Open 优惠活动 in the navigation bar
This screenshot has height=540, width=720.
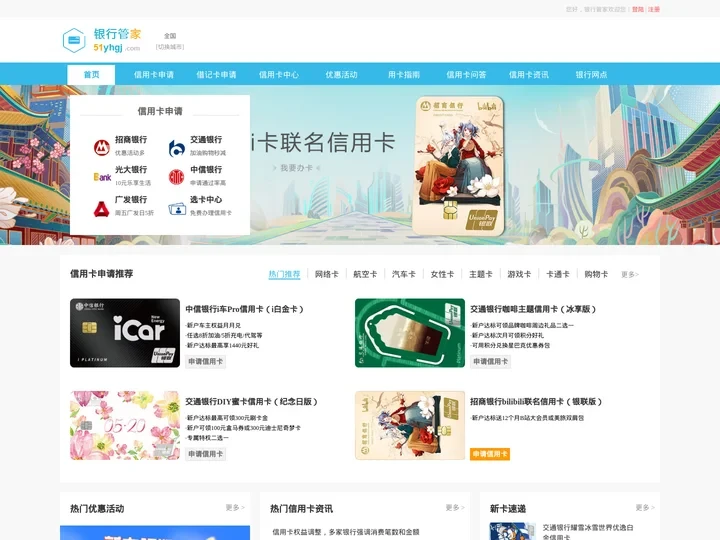(x=341, y=74)
